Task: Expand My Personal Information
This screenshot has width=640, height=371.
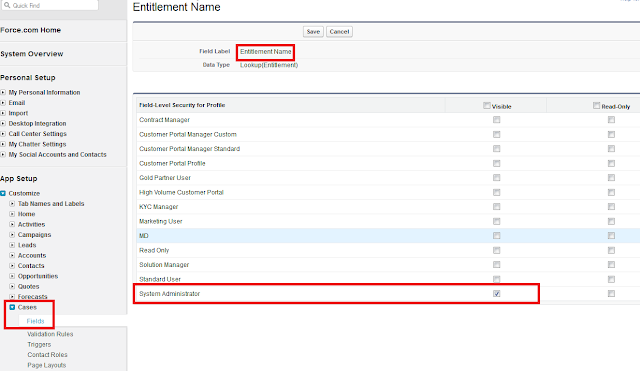Action: point(3,93)
